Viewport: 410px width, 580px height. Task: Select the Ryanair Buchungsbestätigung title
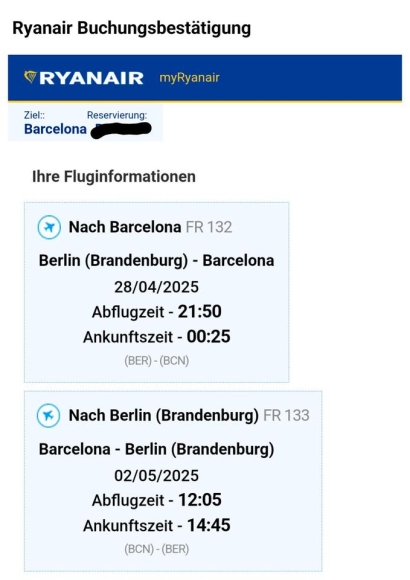132,28
